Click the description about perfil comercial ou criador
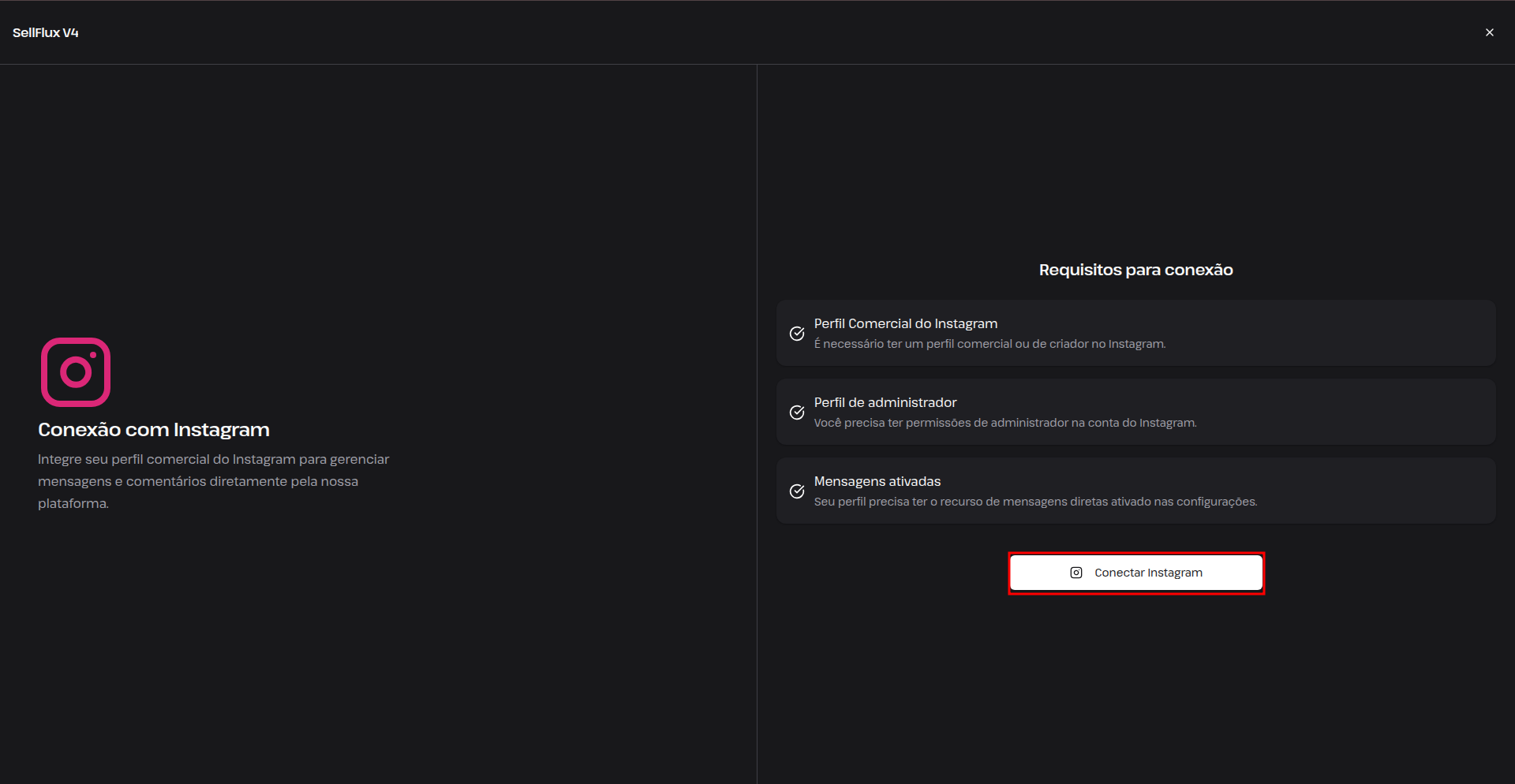 [x=989, y=344]
